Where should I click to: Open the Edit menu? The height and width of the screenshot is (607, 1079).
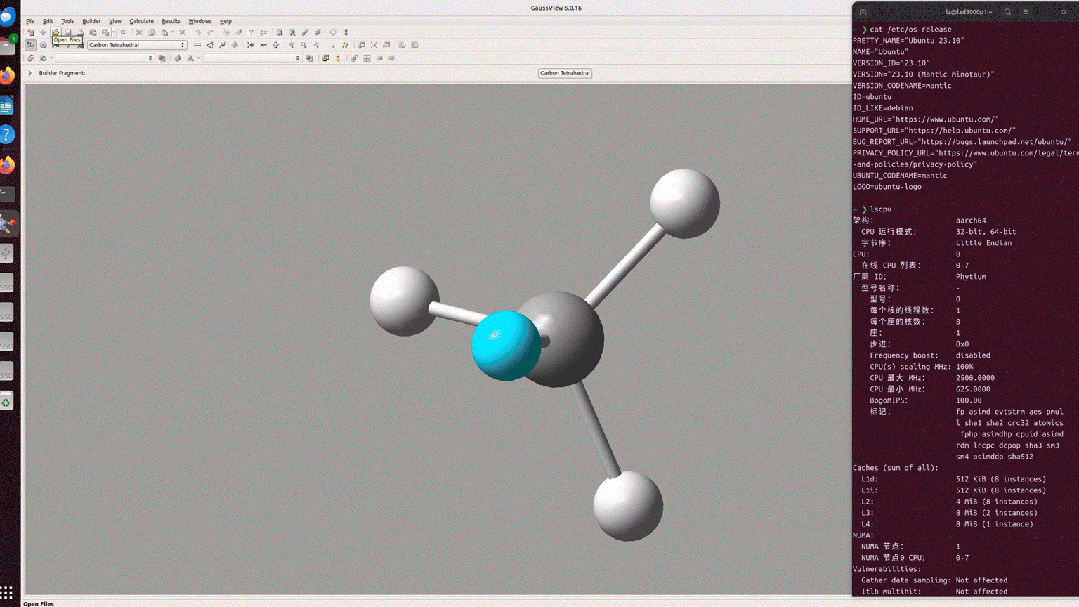[48, 21]
